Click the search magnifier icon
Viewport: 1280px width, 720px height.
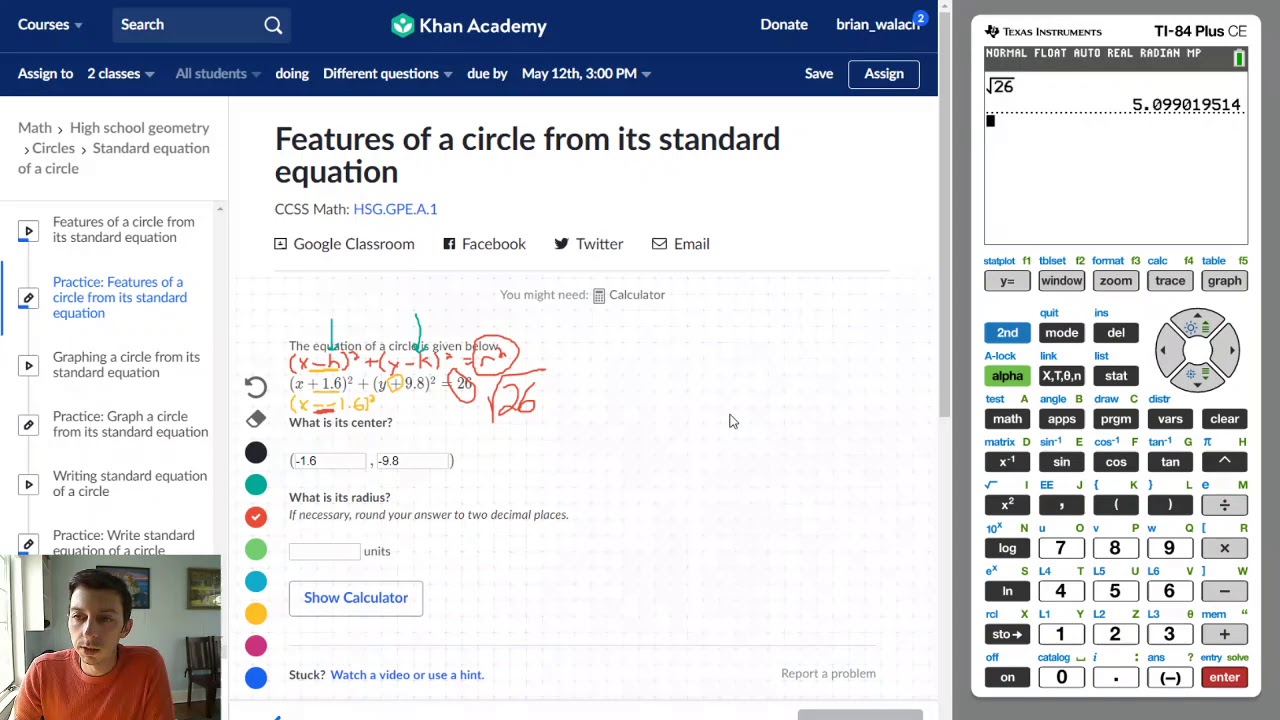(273, 25)
